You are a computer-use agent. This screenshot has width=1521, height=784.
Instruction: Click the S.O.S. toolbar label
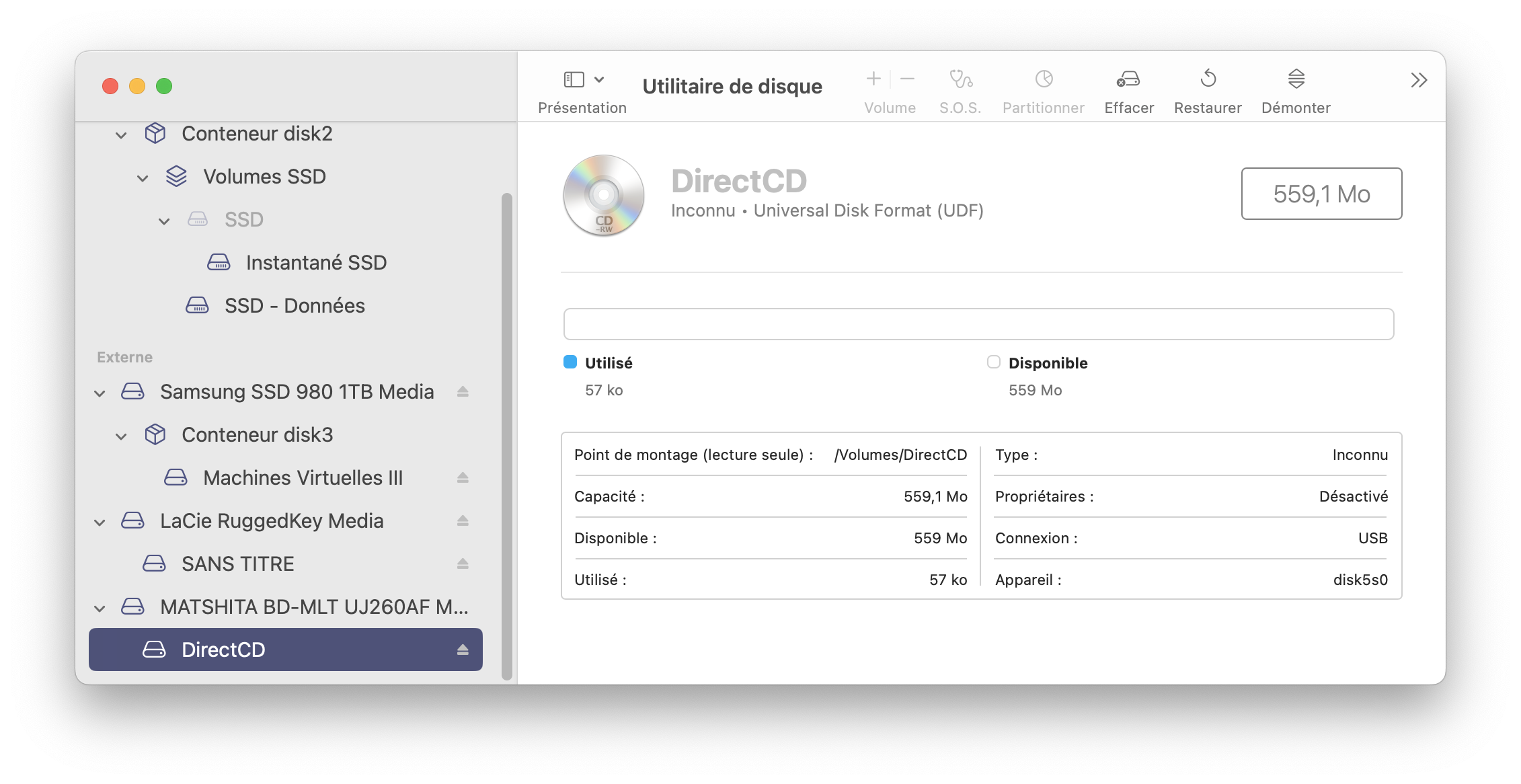click(960, 108)
